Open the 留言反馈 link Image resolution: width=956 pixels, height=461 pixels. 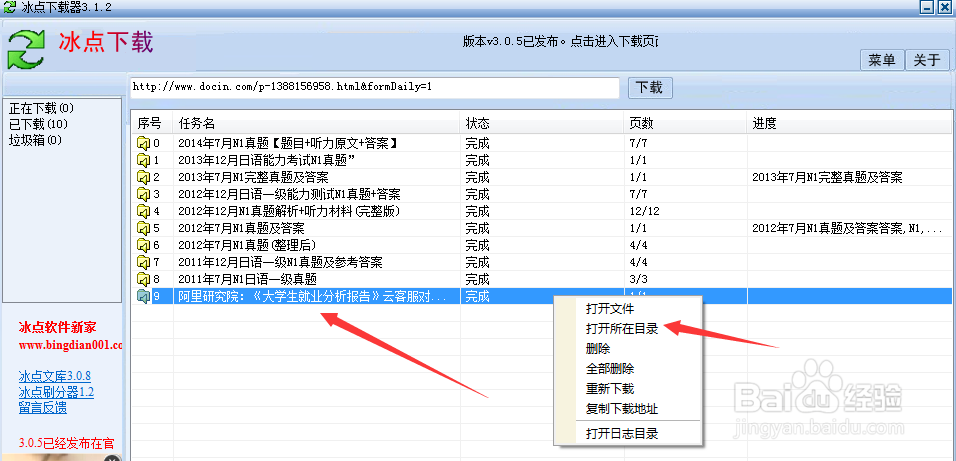[43, 408]
